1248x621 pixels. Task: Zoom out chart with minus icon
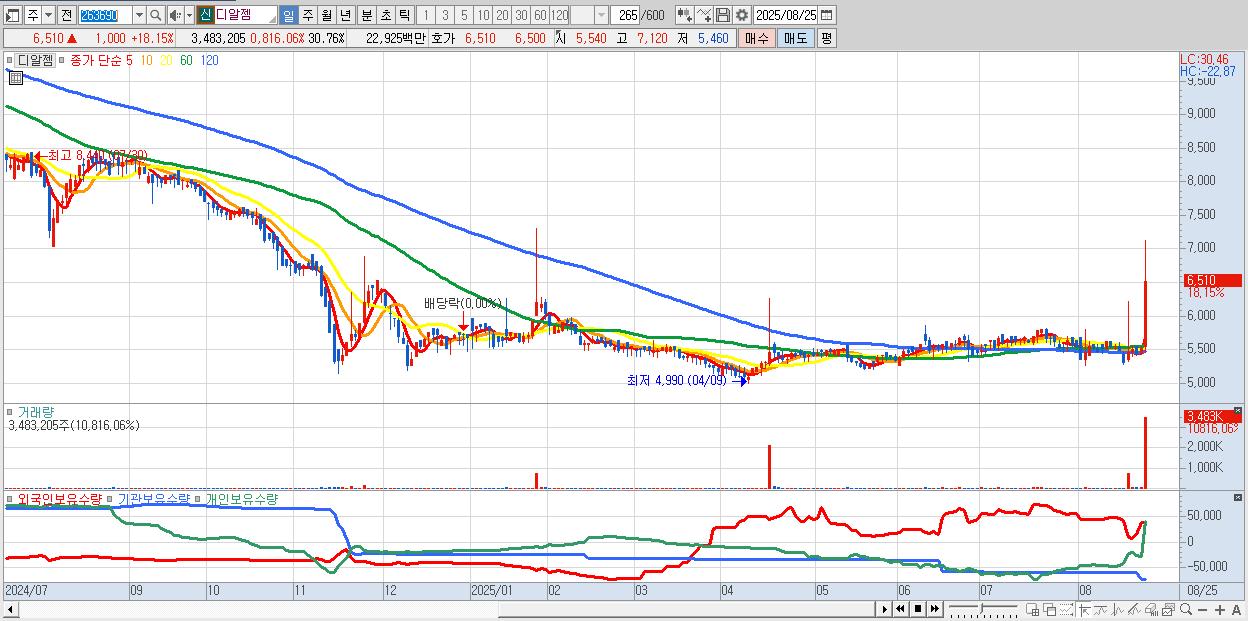click(1202, 610)
